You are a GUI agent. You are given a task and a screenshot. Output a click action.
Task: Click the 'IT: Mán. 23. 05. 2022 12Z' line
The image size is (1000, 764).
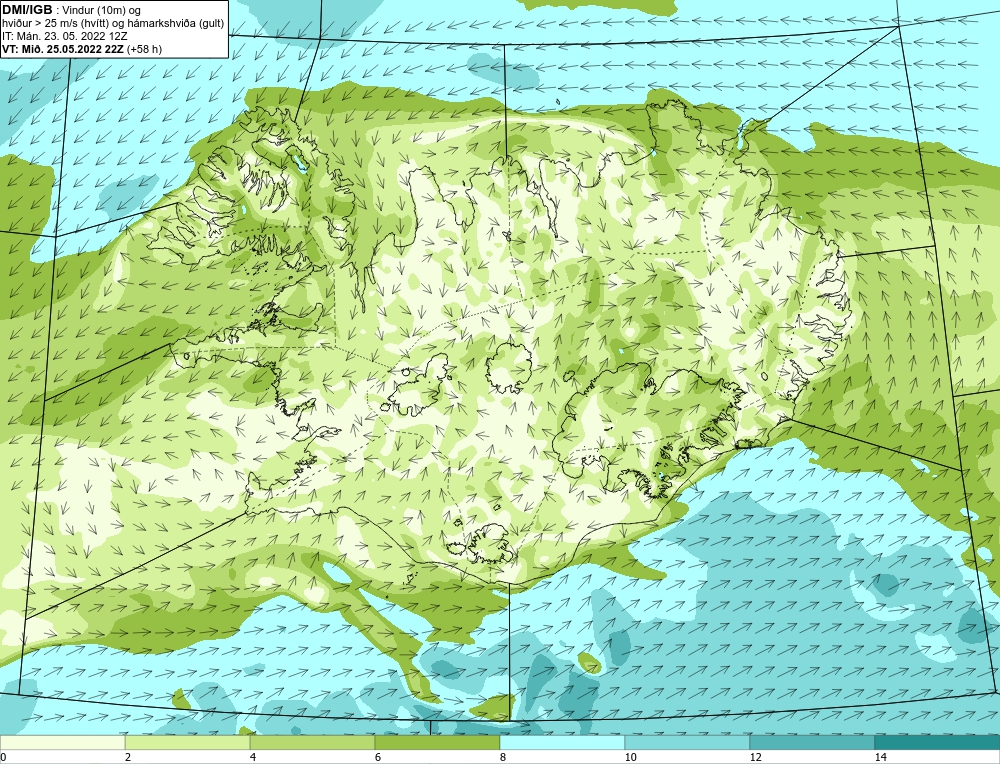64,36
